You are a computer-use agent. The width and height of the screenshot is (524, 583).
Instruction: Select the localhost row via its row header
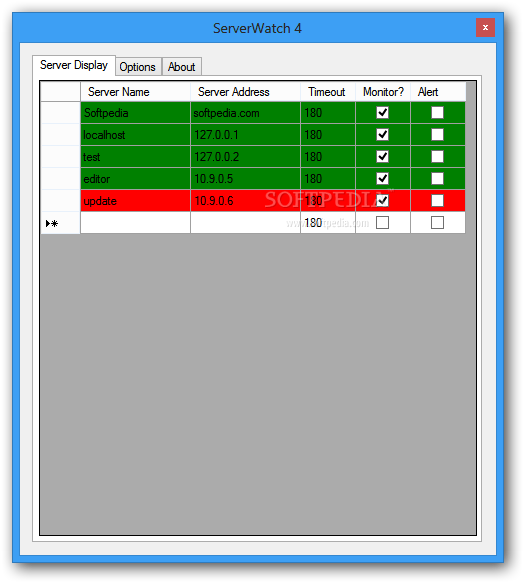click(x=60, y=135)
